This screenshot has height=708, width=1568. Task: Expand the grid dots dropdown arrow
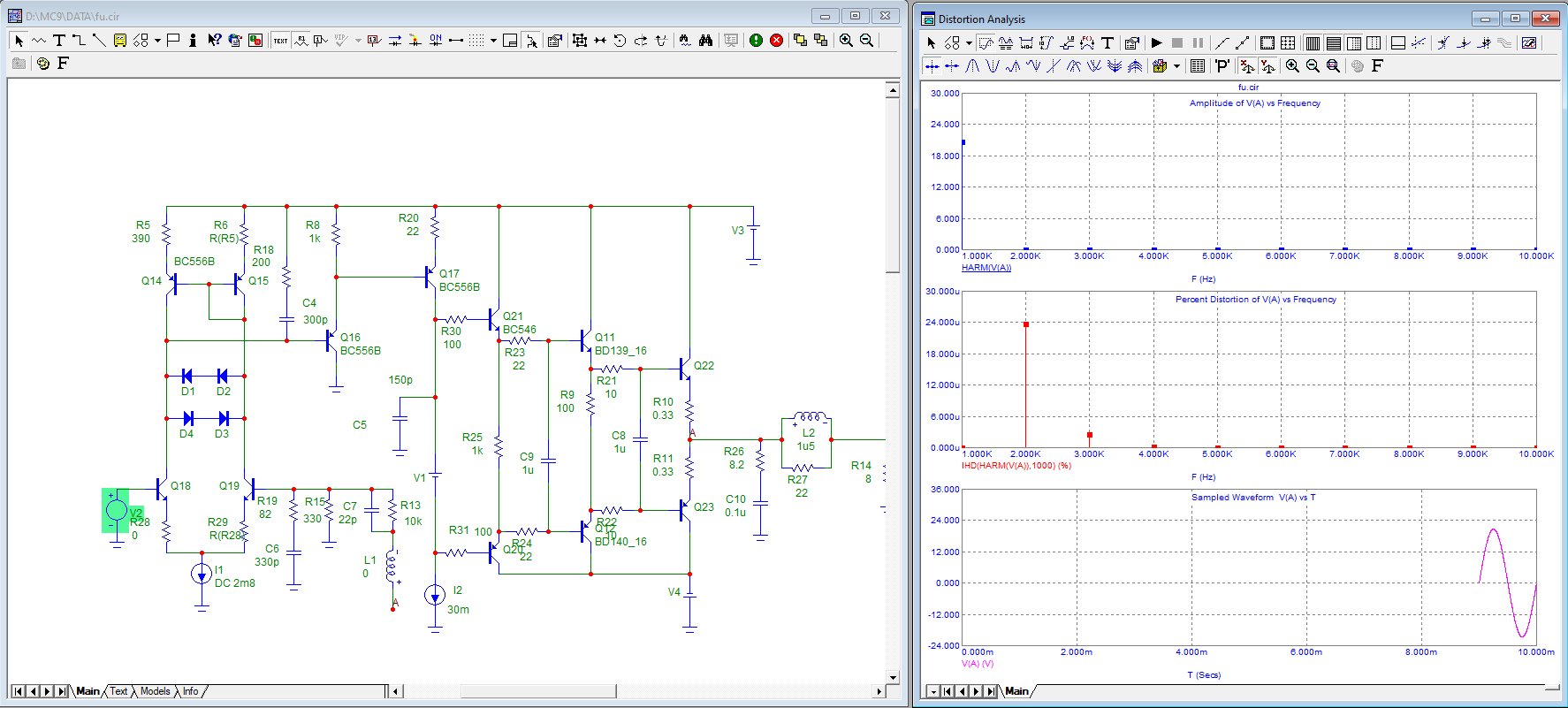493,41
